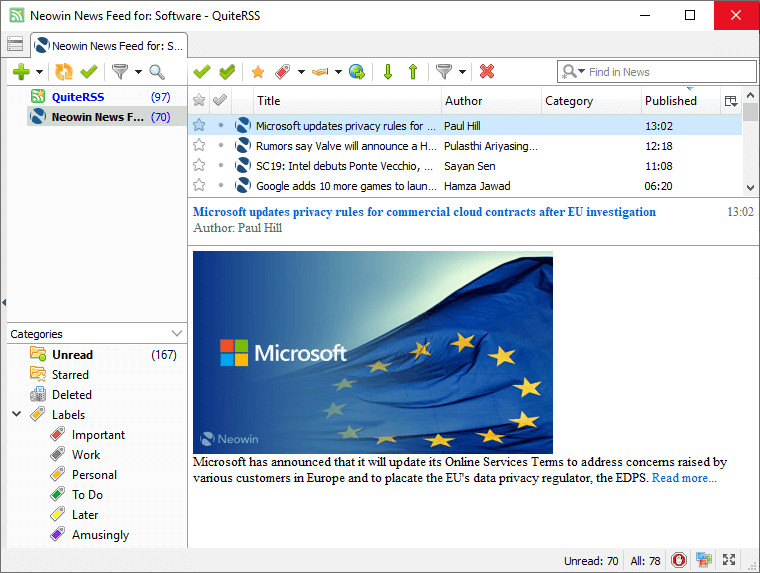Toggle read dot for Rumors say Valve
Screen dimensions: 760x573
[221, 145]
